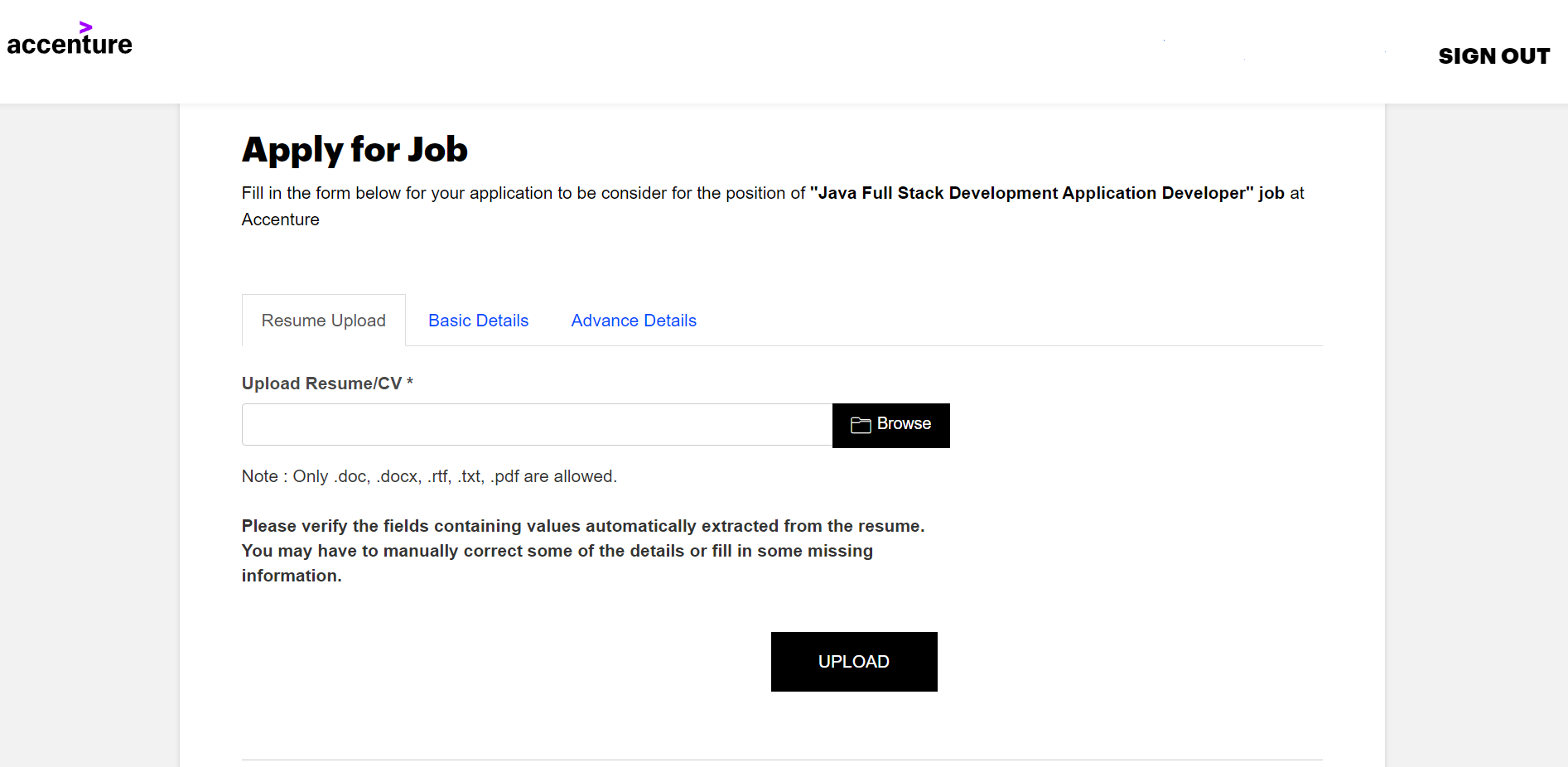Screen dimensions: 1568x767
Task: Browse for a resume file
Action: pyautogui.click(x=891, y=425)
